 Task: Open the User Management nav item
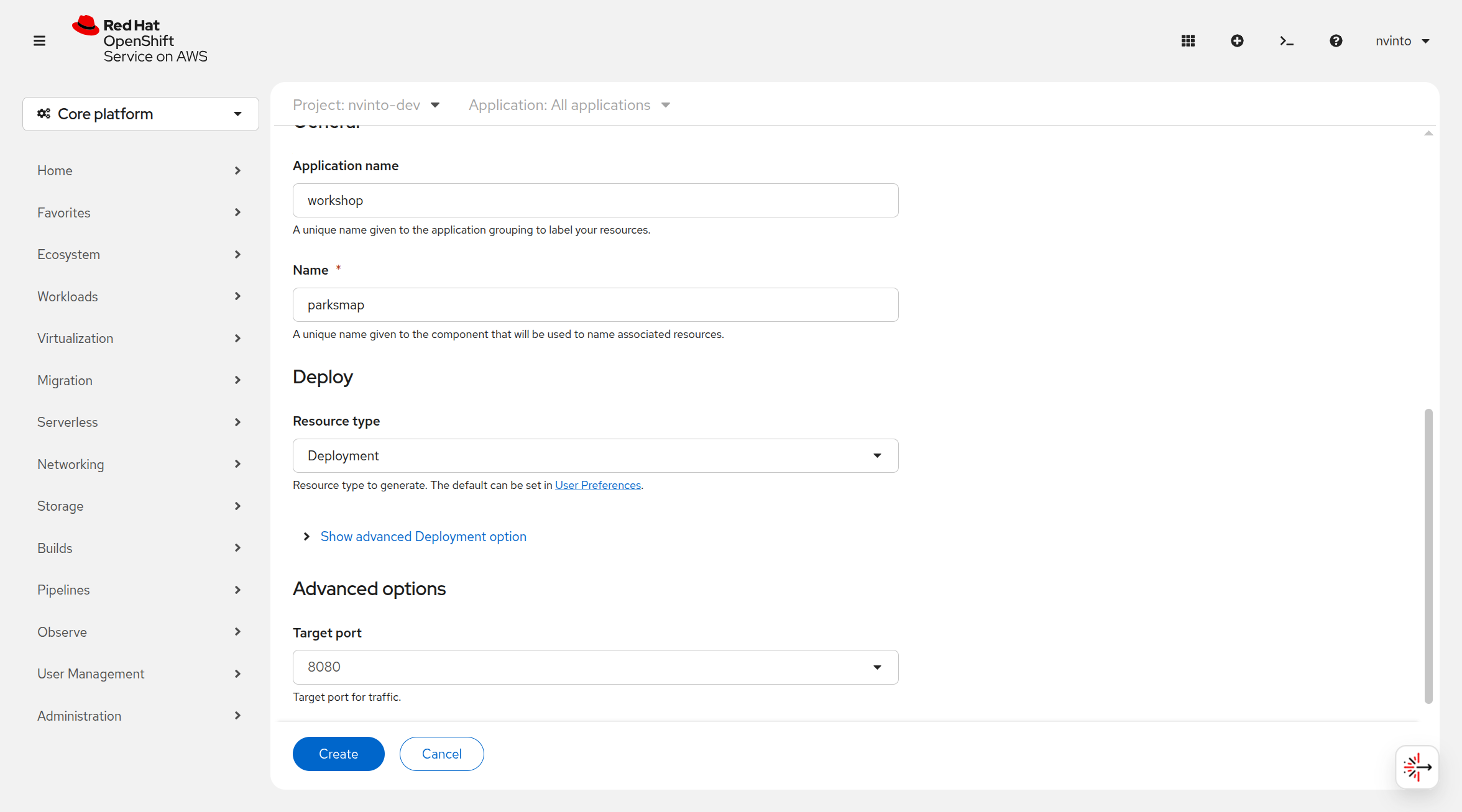pyautogui.click(x=140, y=673)
